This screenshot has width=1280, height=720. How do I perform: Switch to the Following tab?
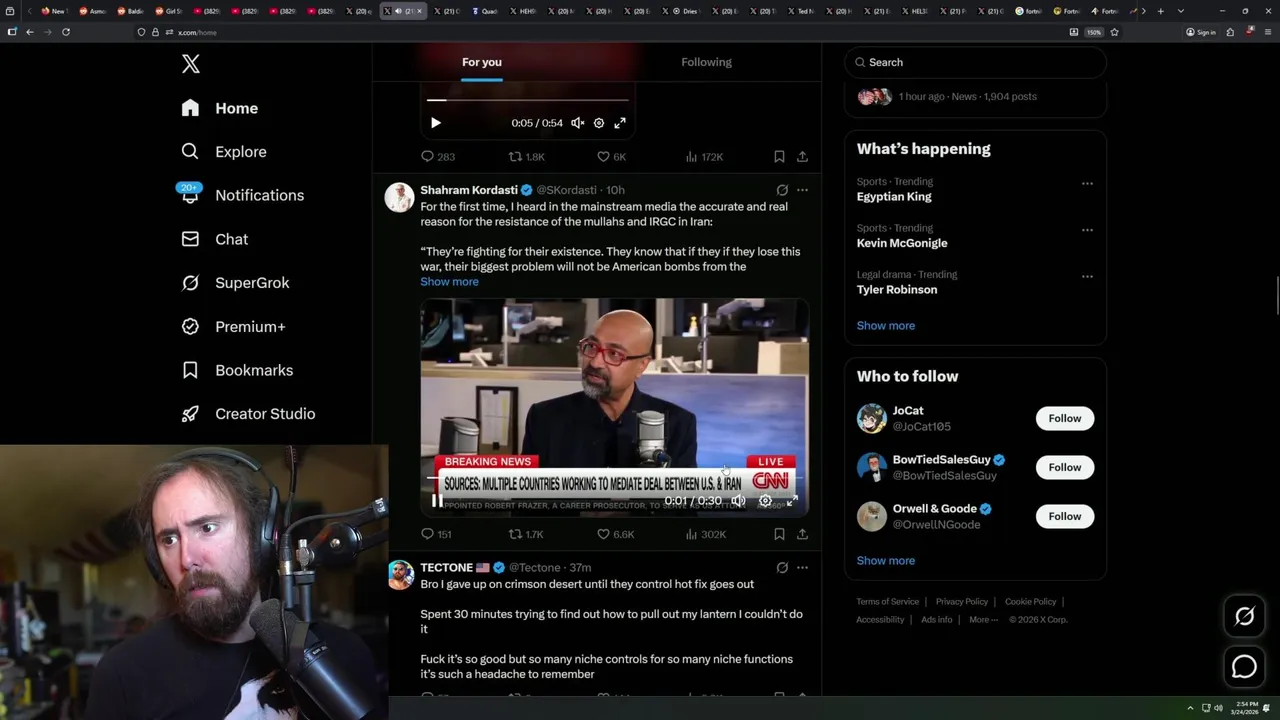[x=706, y=62]
